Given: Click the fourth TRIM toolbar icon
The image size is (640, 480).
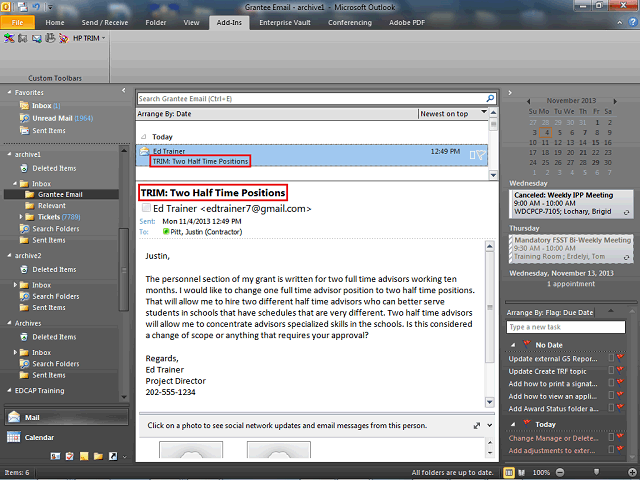Looking at the screenshot, I should click(x=50, y=38).
